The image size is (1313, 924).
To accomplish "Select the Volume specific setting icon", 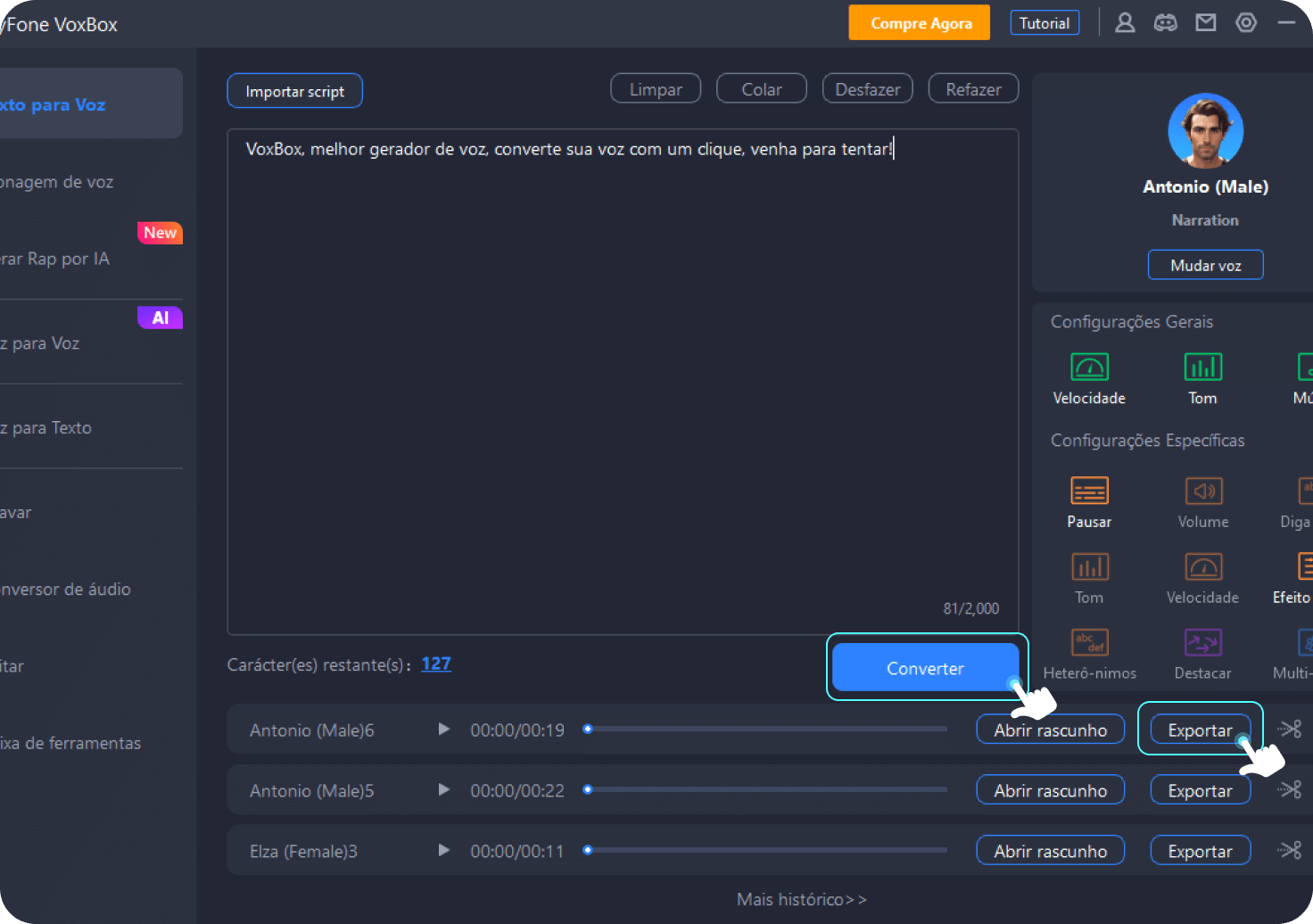I will click(1203, 491).
